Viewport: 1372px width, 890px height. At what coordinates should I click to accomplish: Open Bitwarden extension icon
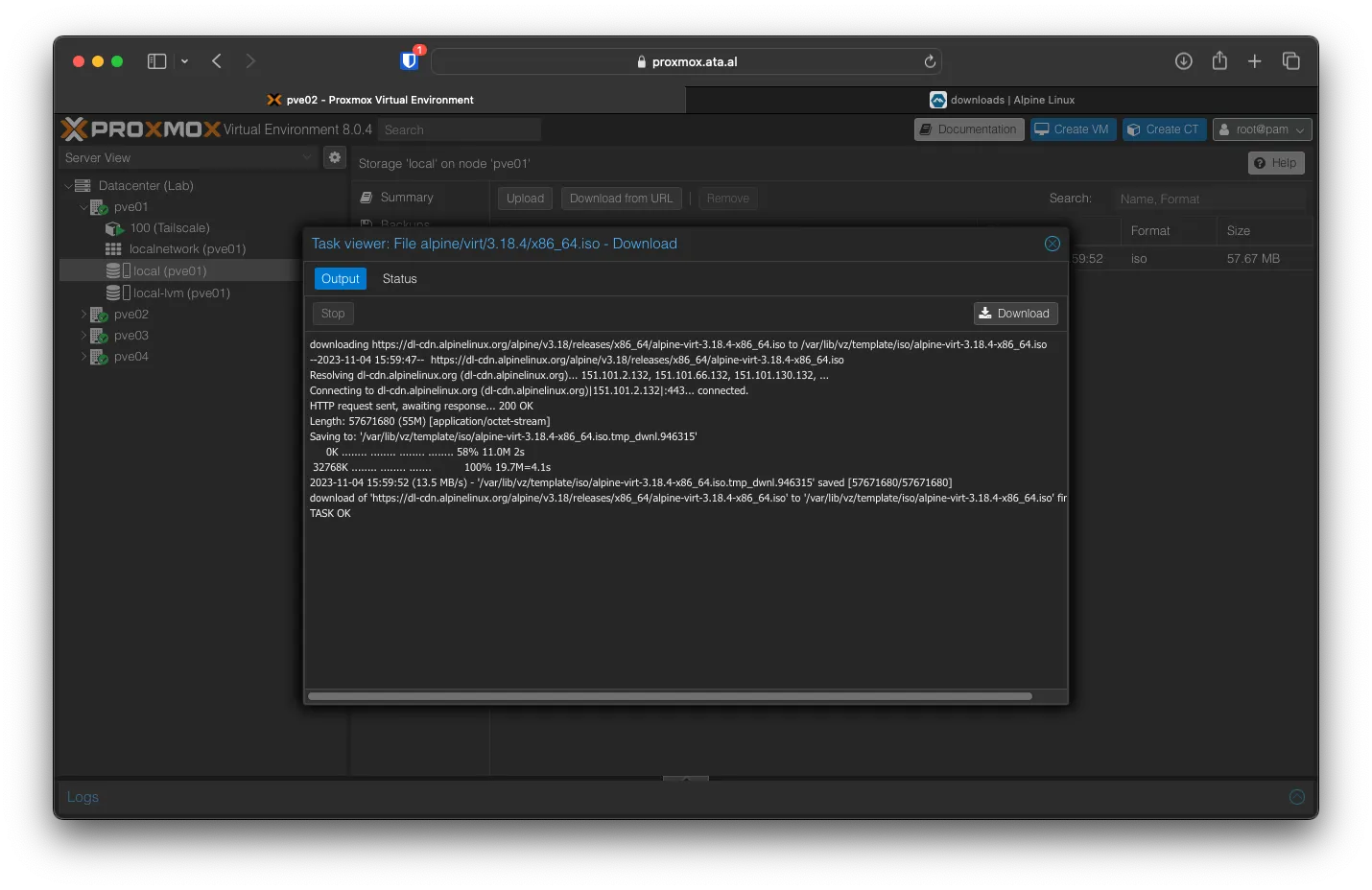click(x=410, y=60)
